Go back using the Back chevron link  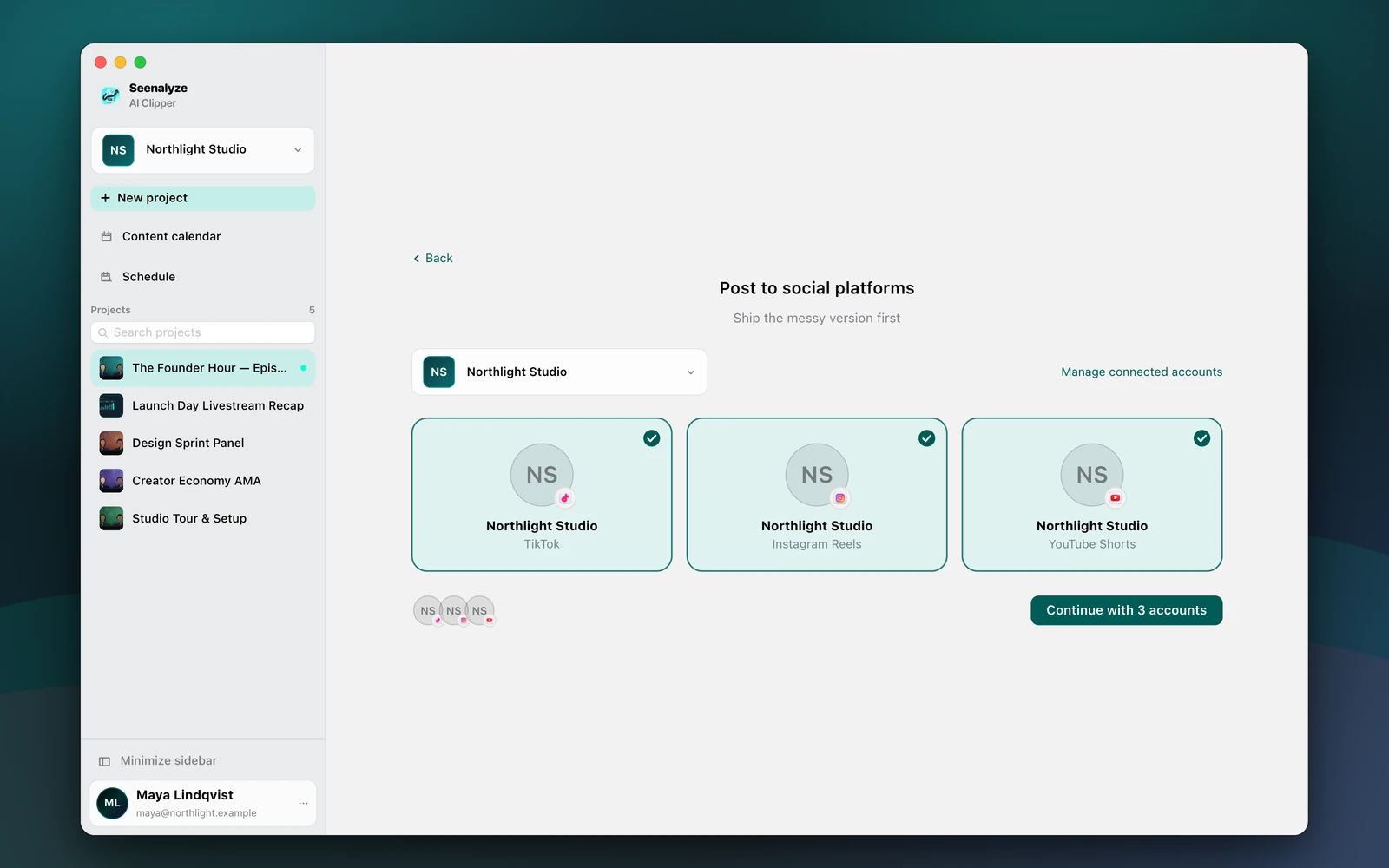[x=433, y=259]
